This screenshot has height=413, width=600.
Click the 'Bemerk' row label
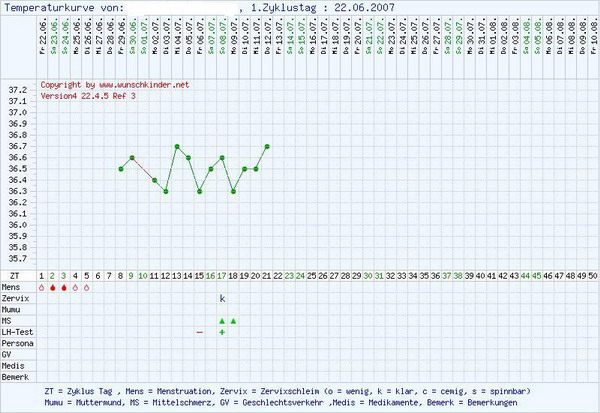pos(16,376)
